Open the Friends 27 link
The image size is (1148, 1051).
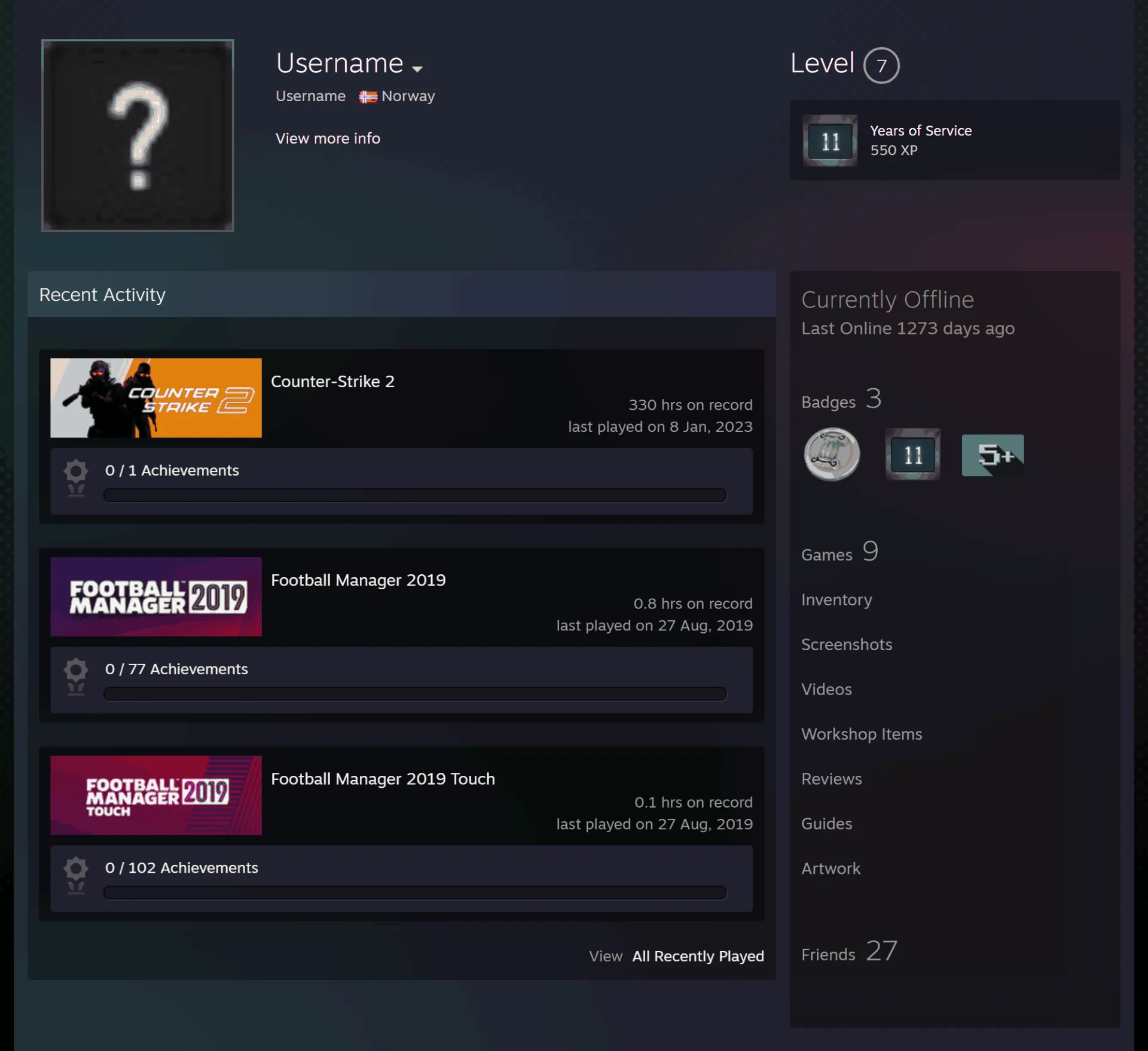point(849,951)
